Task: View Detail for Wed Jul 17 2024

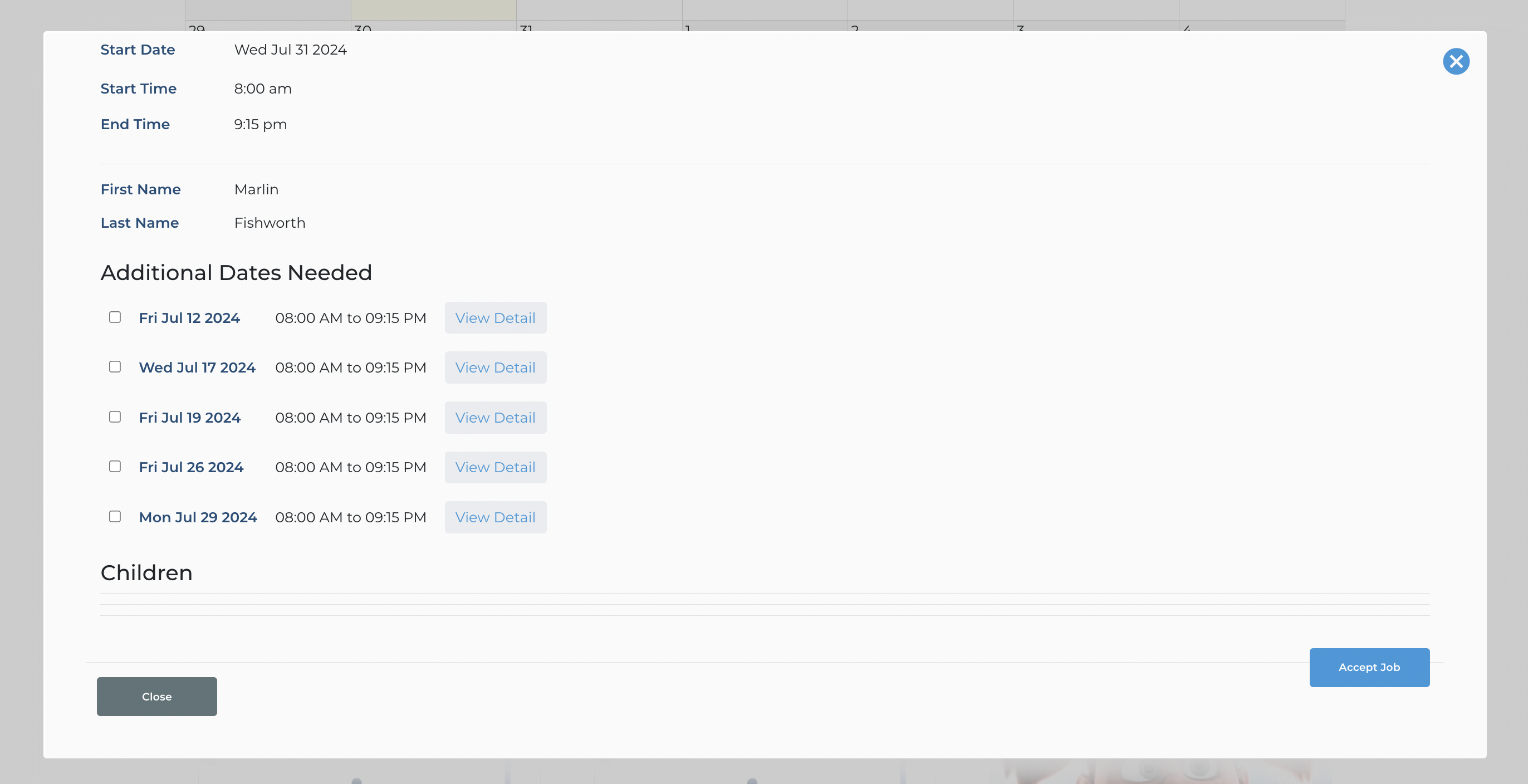Action: (x=495, y=367)
